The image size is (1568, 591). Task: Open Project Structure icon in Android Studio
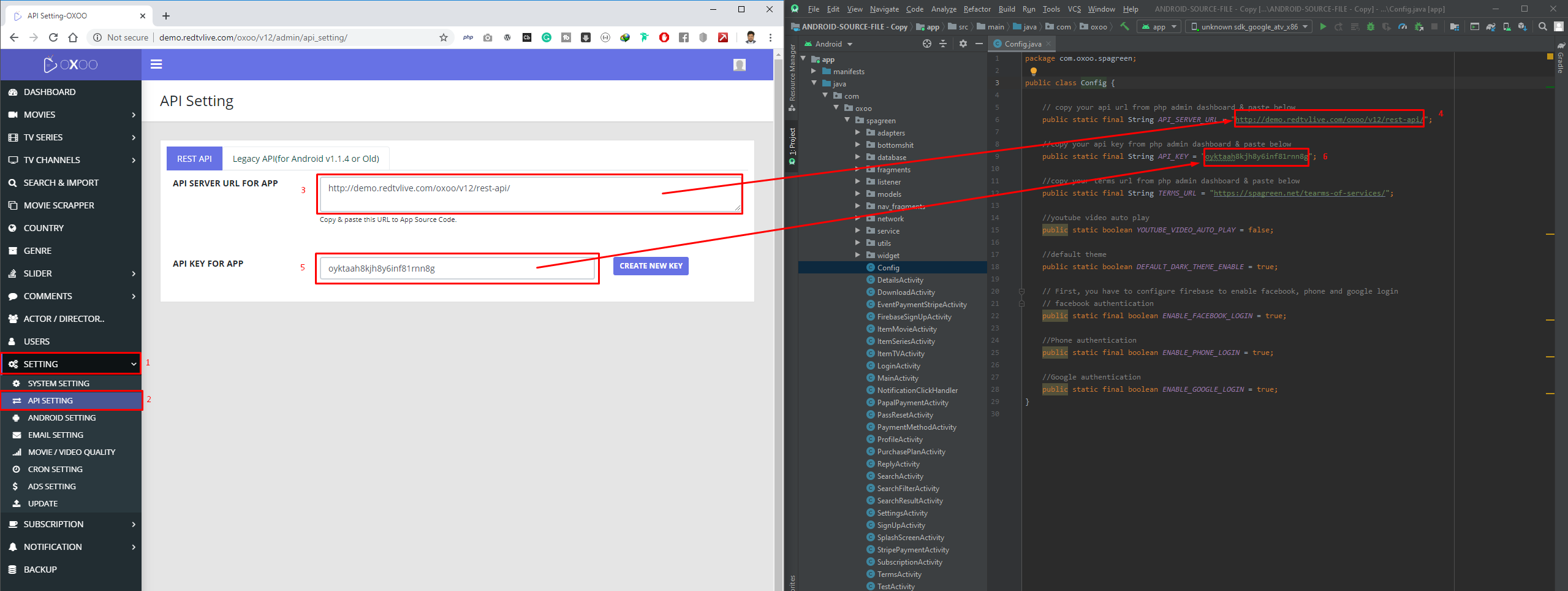[x=1454, y=26]
